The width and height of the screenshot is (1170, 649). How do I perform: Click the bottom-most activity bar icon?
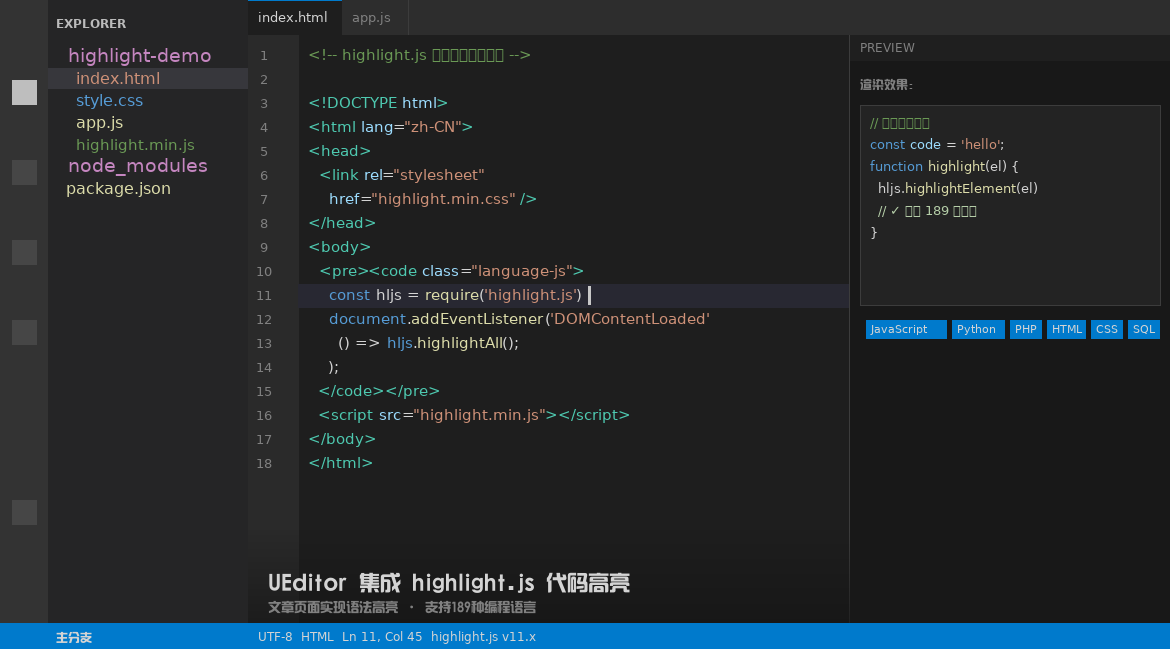tap(25, 512)
